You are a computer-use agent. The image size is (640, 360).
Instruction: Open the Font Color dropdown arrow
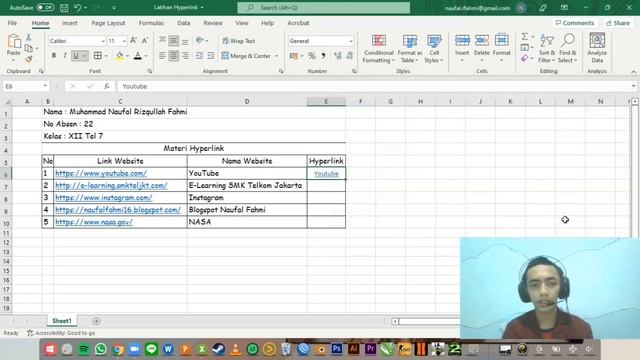[x=146, y=56]
